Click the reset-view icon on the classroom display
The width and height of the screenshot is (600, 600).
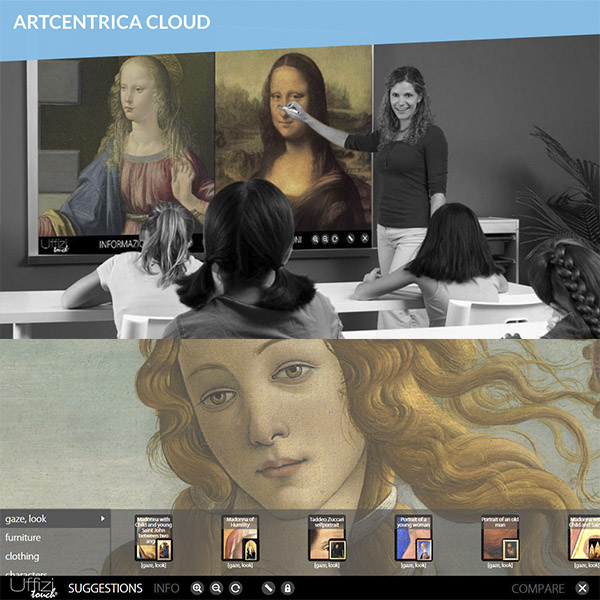[335, 239]
